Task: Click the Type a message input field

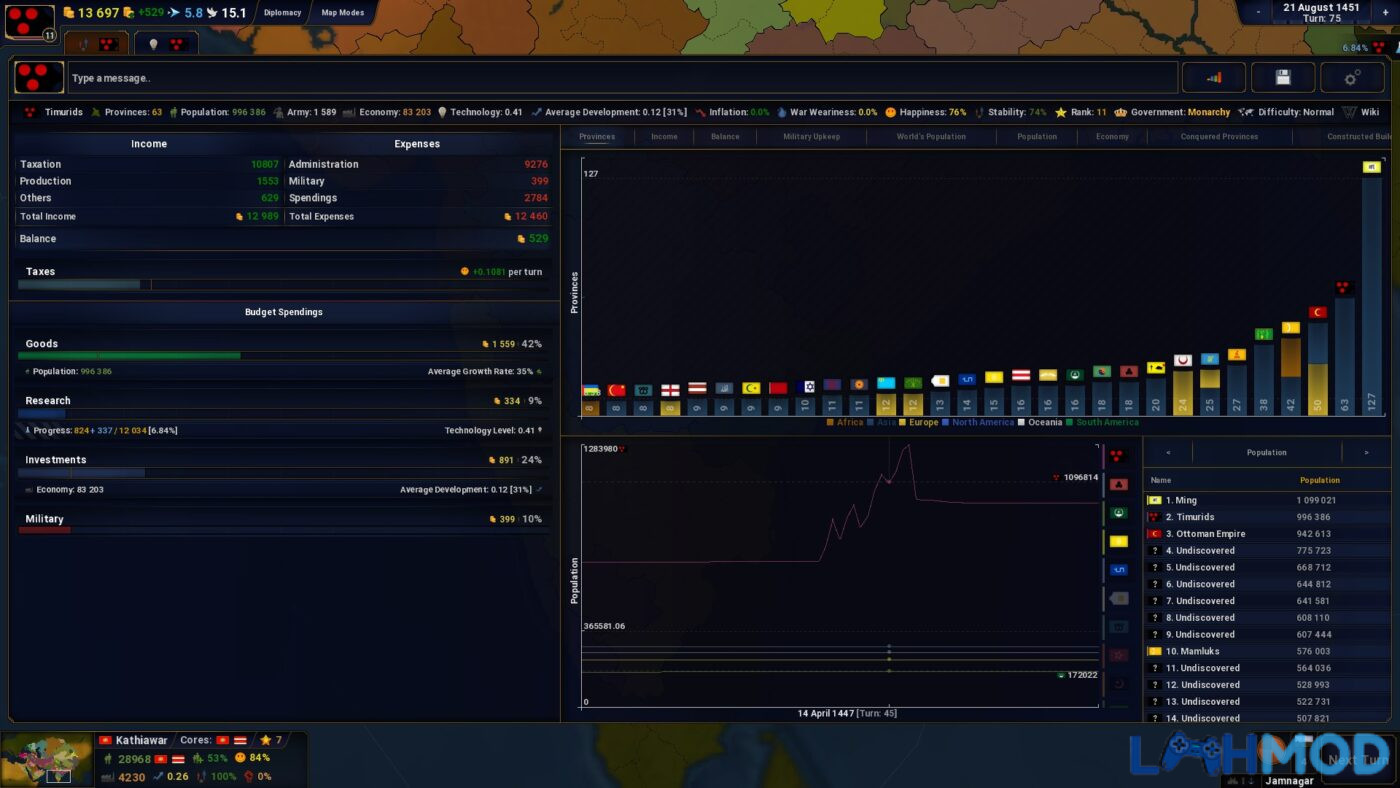Action: point(622,78)
